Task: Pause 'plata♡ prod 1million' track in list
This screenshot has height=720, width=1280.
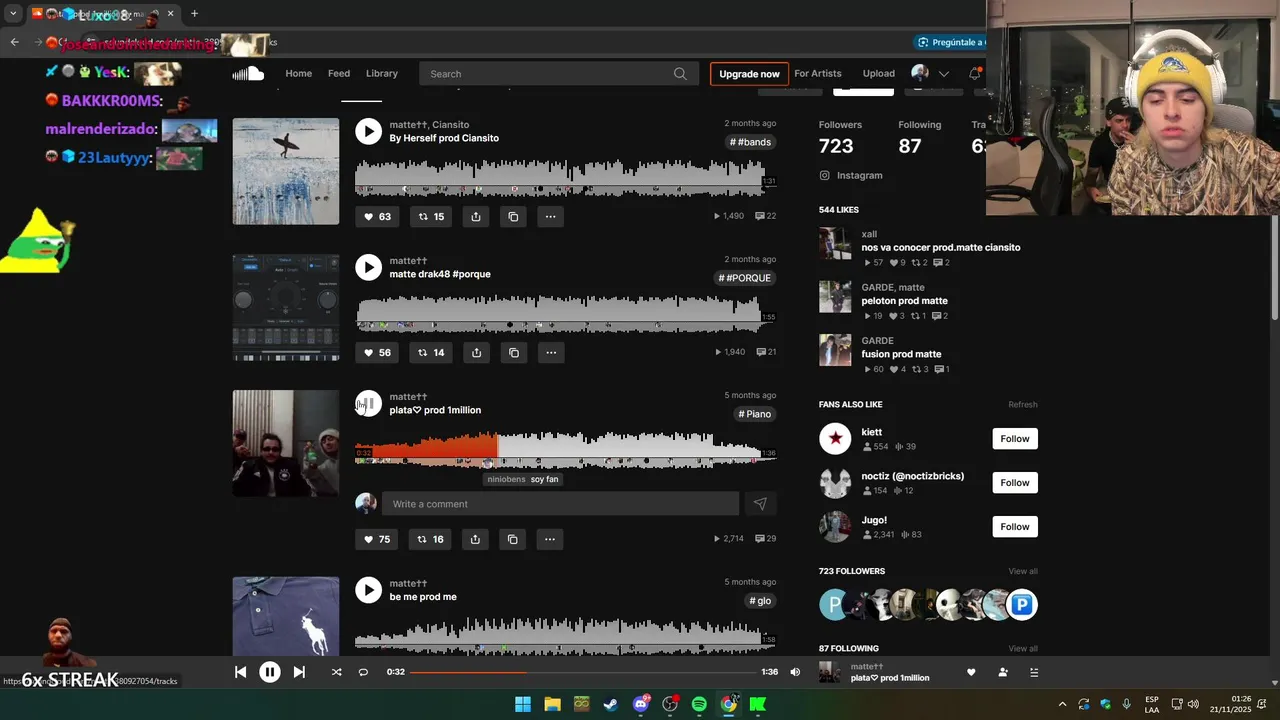Action: pyautogui.click(x=369, y=403)
